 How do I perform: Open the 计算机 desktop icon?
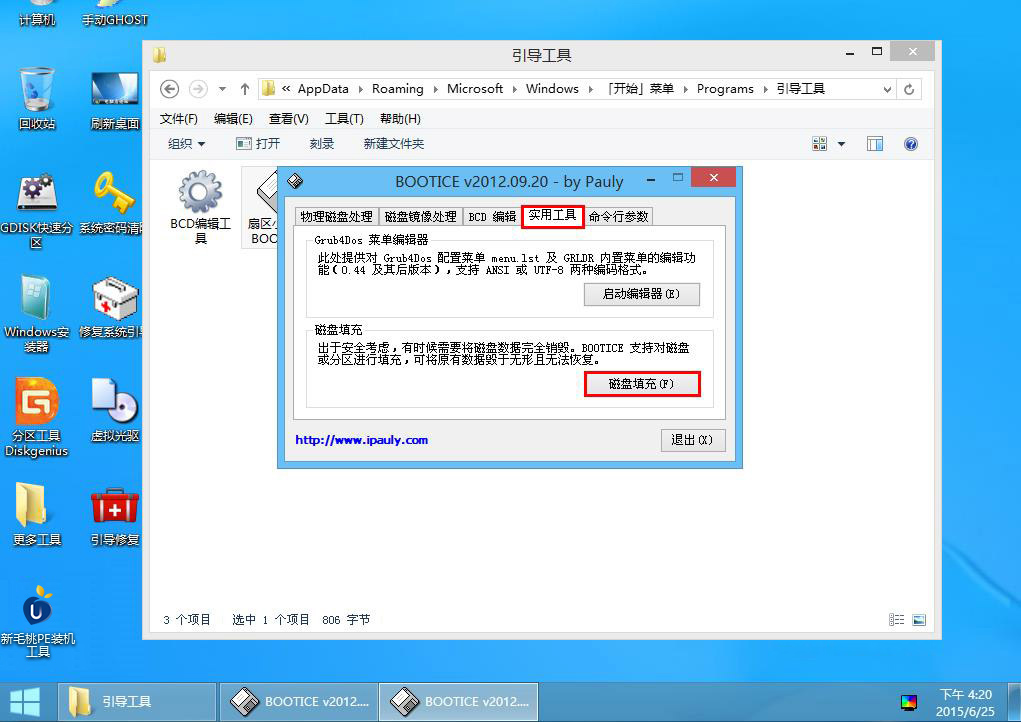(x=37, y=14)
